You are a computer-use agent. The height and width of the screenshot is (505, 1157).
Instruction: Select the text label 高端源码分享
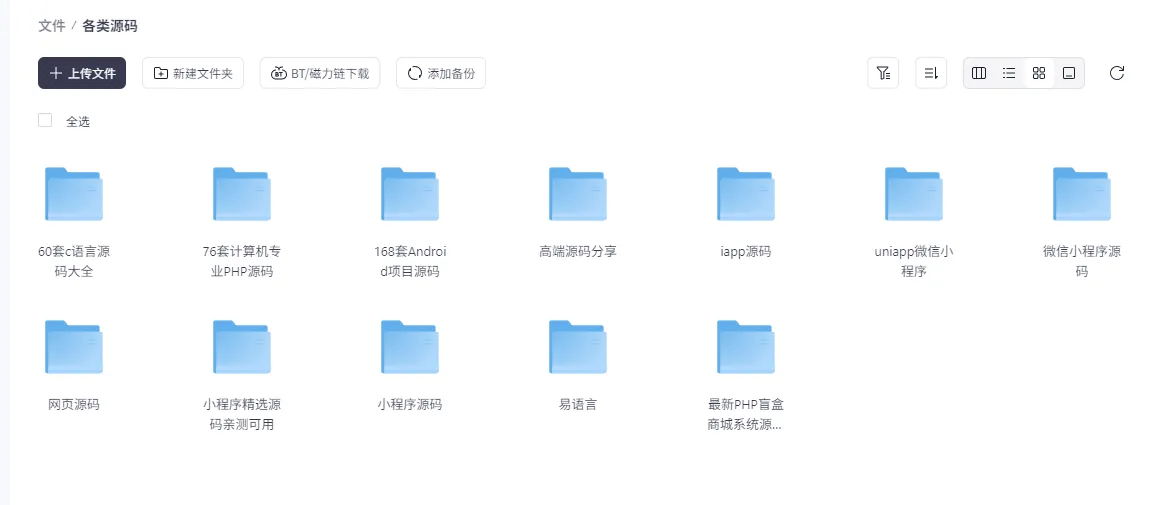tap(578, 251)
